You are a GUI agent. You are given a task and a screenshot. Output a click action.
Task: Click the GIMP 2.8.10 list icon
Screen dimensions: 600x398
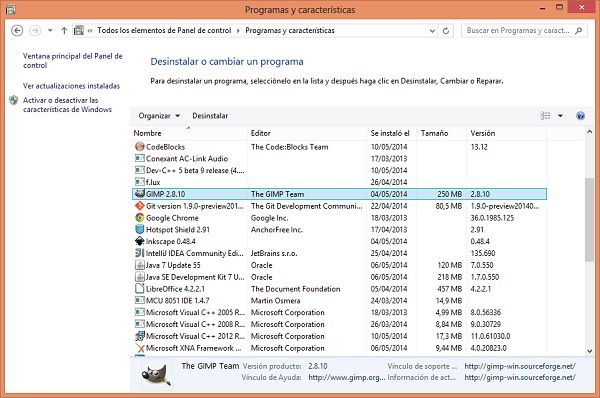pyautogui.click(x=140, y=194)
